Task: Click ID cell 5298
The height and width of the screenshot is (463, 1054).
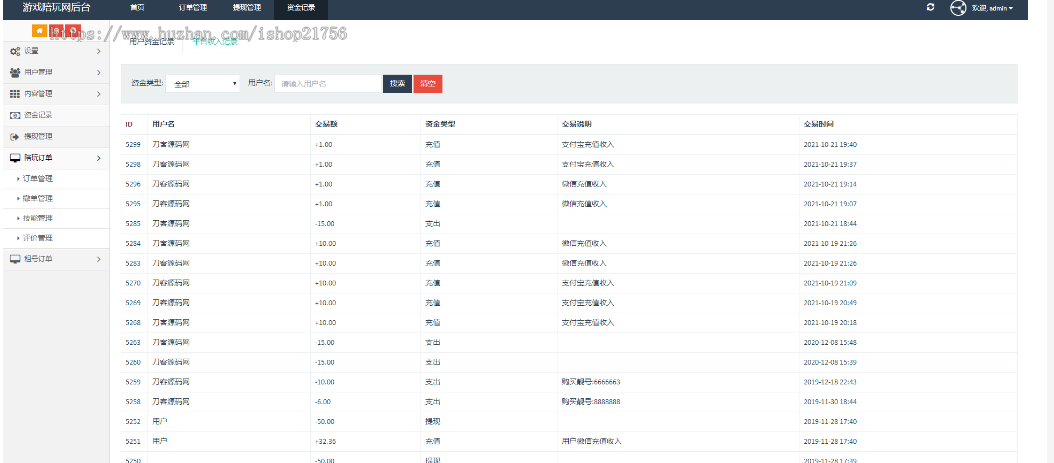Action: click(132, 165)
